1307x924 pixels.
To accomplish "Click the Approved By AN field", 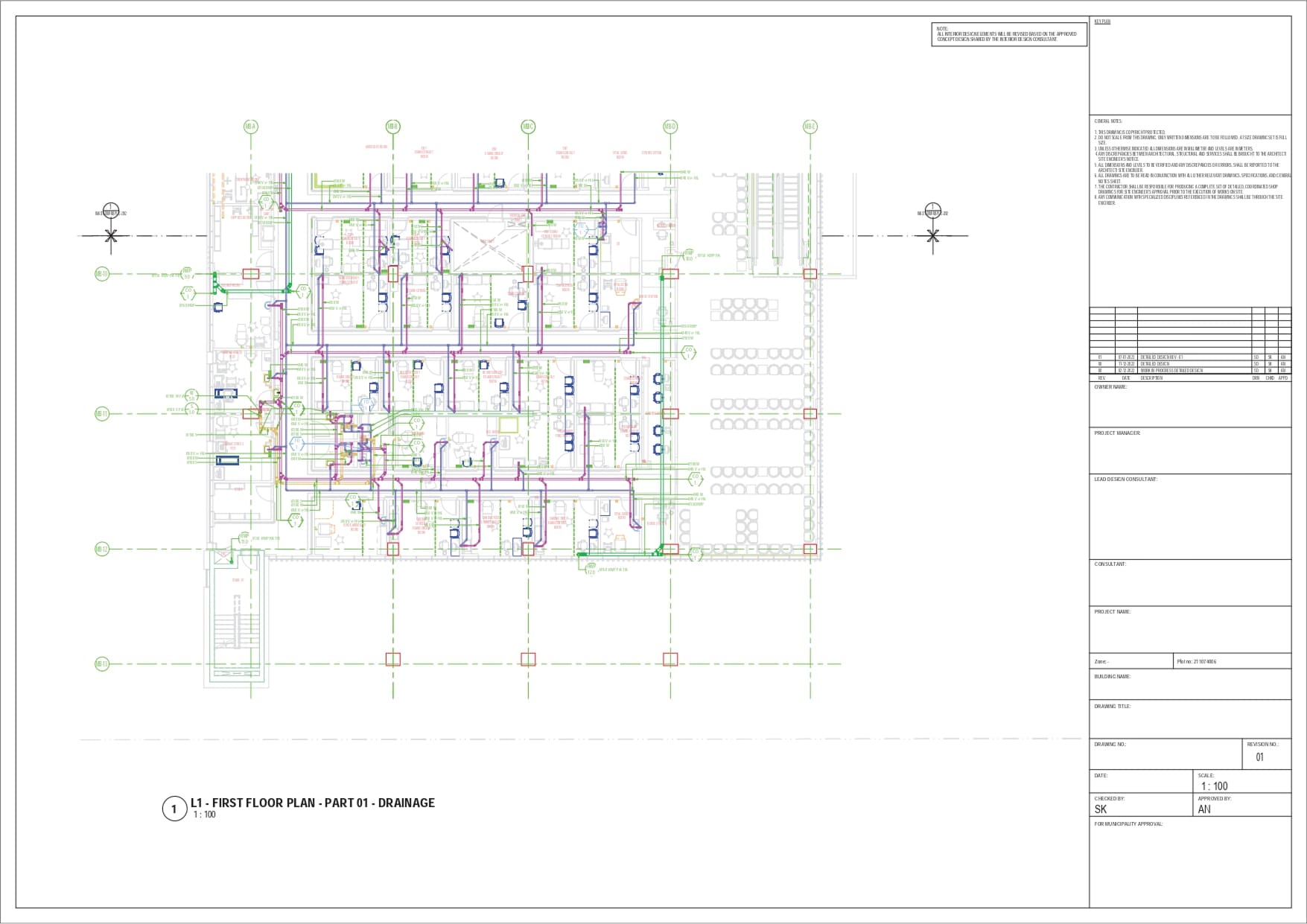I will click(1204, 809).
